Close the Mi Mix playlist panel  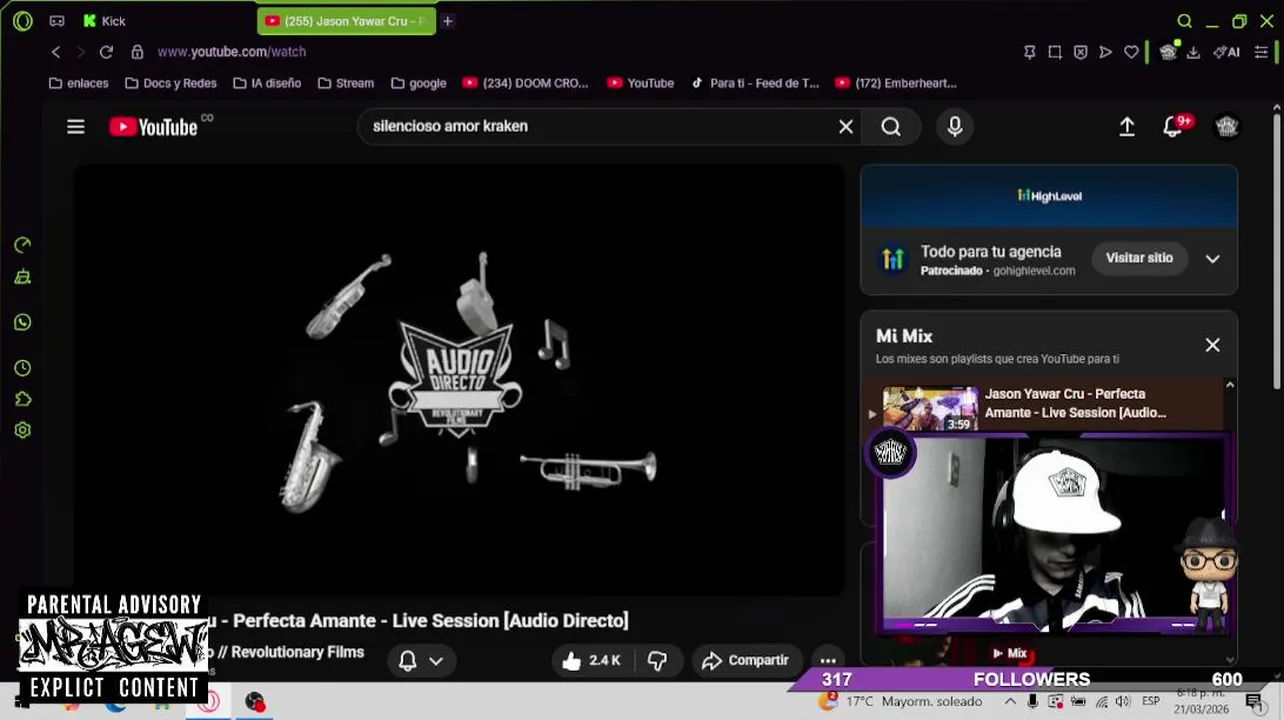(1212, 345)
